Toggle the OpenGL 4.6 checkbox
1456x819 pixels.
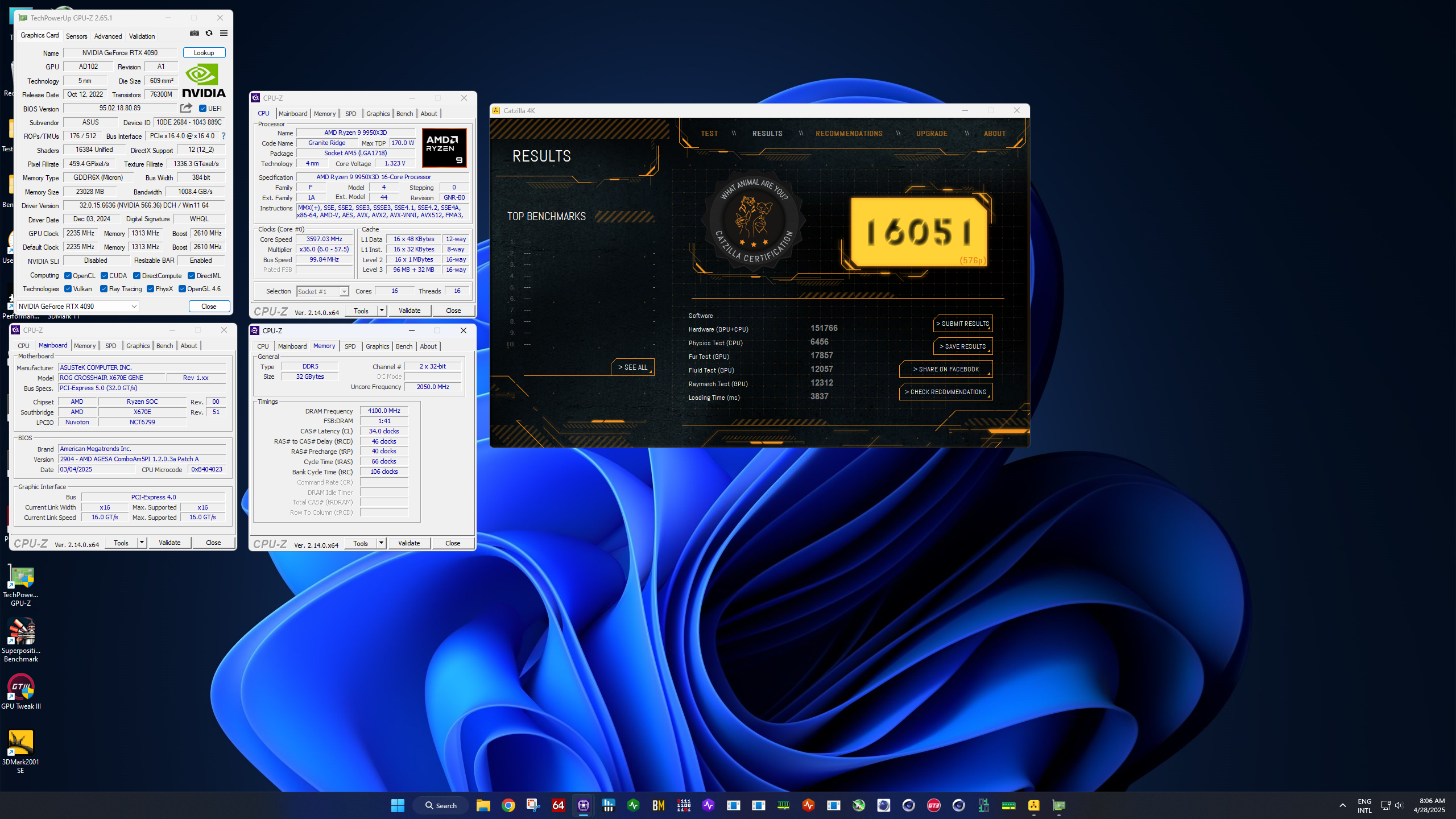pos(183,289)
